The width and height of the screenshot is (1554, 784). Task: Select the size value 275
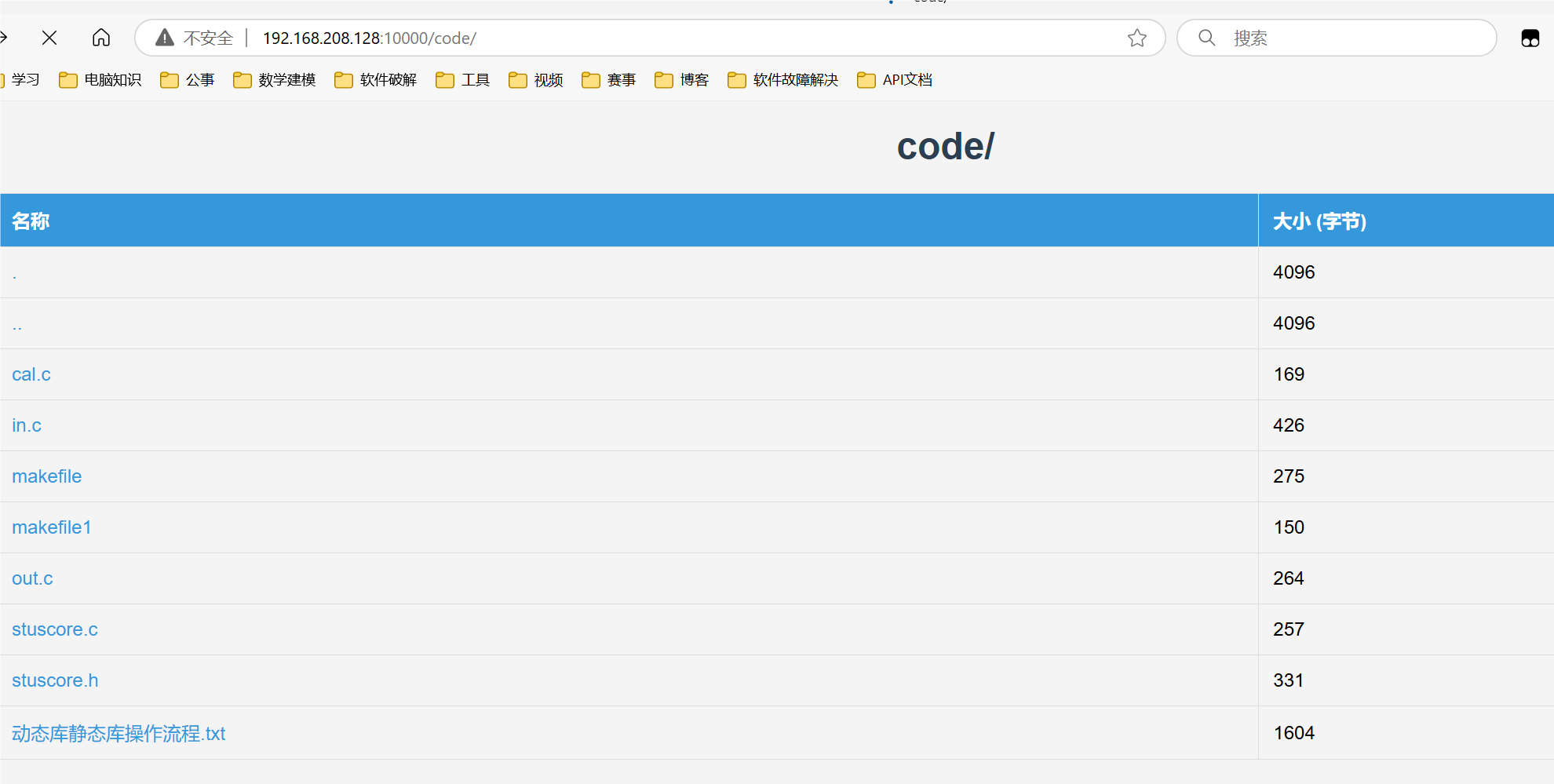click(x=1289, y=476)
